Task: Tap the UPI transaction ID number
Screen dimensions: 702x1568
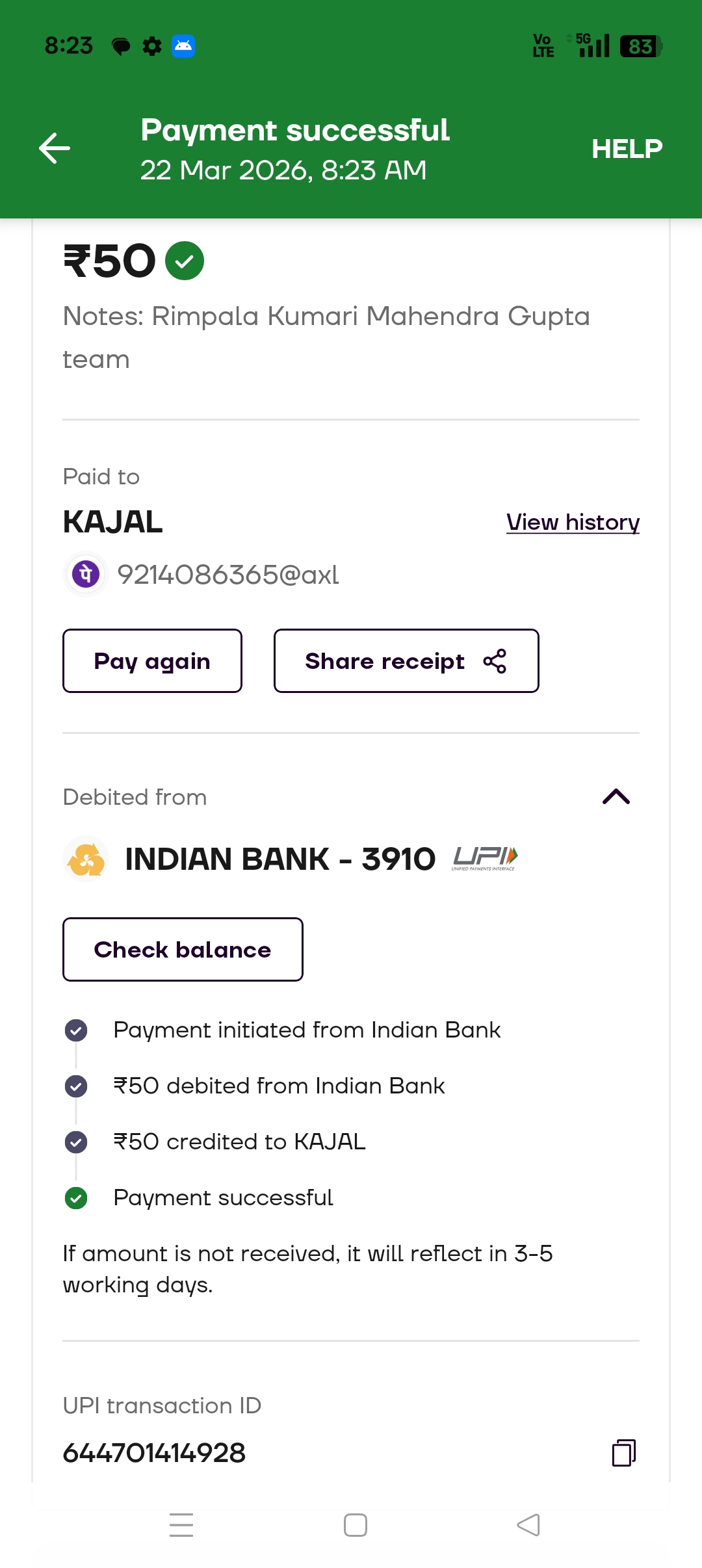Action: [x=155, y=1453]
